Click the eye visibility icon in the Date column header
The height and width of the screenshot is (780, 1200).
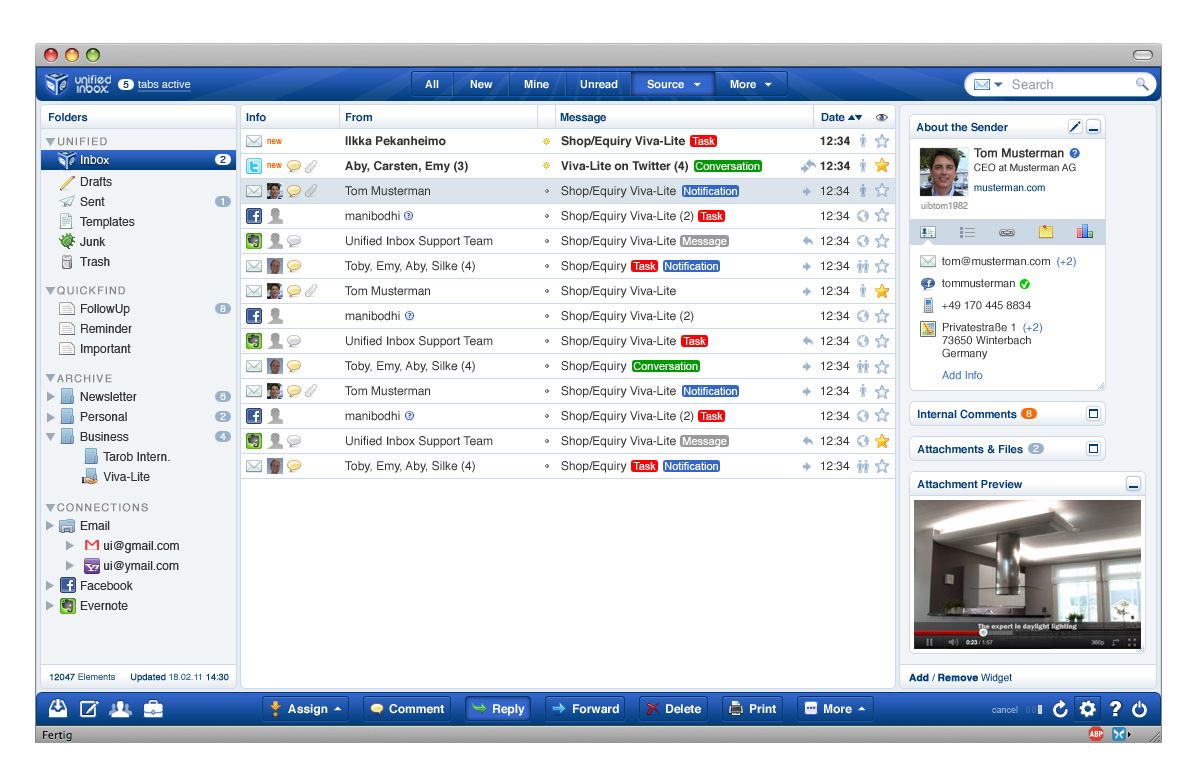pos(881,117)
